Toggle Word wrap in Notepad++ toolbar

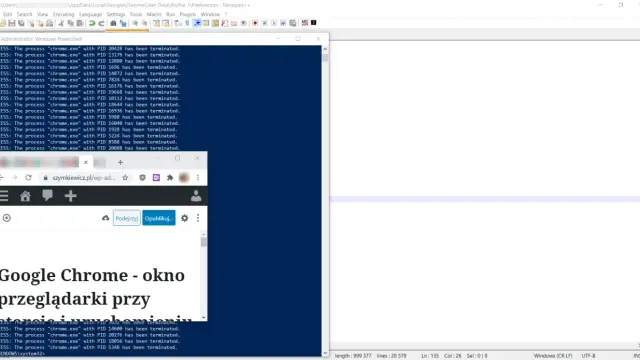pos(178,23)
